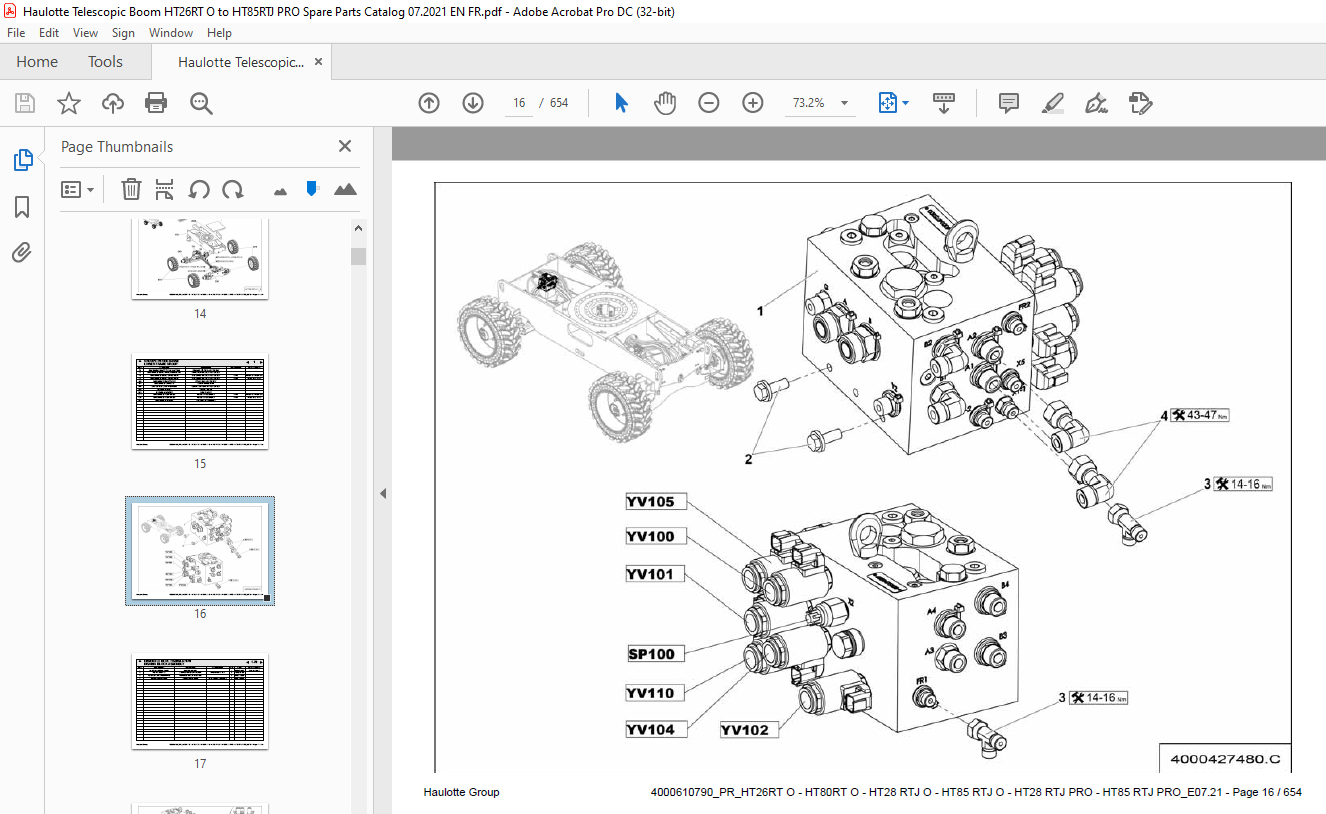Viewport: 1326px width, 814px height.
Task: Click drawing number 4000427480.C
Action: pyautogui.click(x=1225, y=759)
